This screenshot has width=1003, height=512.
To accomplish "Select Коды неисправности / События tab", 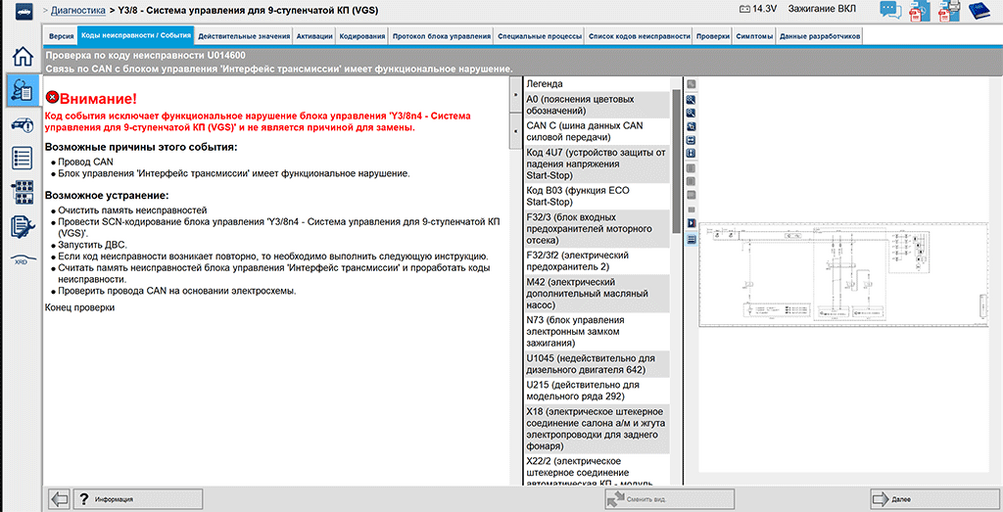I will pos(136,35).
